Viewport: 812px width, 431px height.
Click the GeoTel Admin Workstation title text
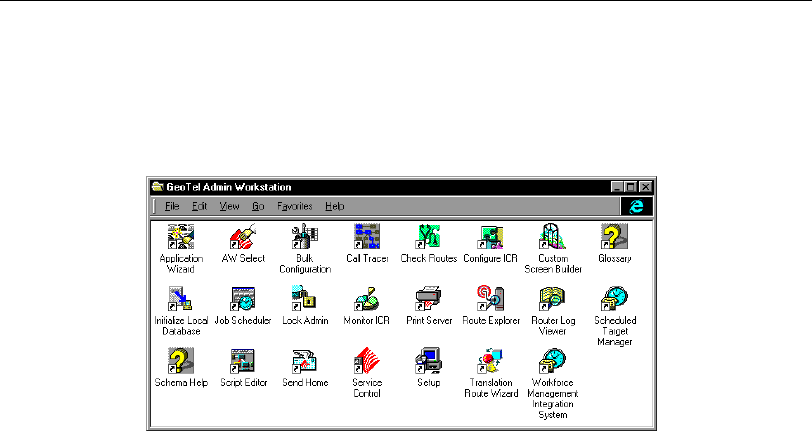click(229, 187)
